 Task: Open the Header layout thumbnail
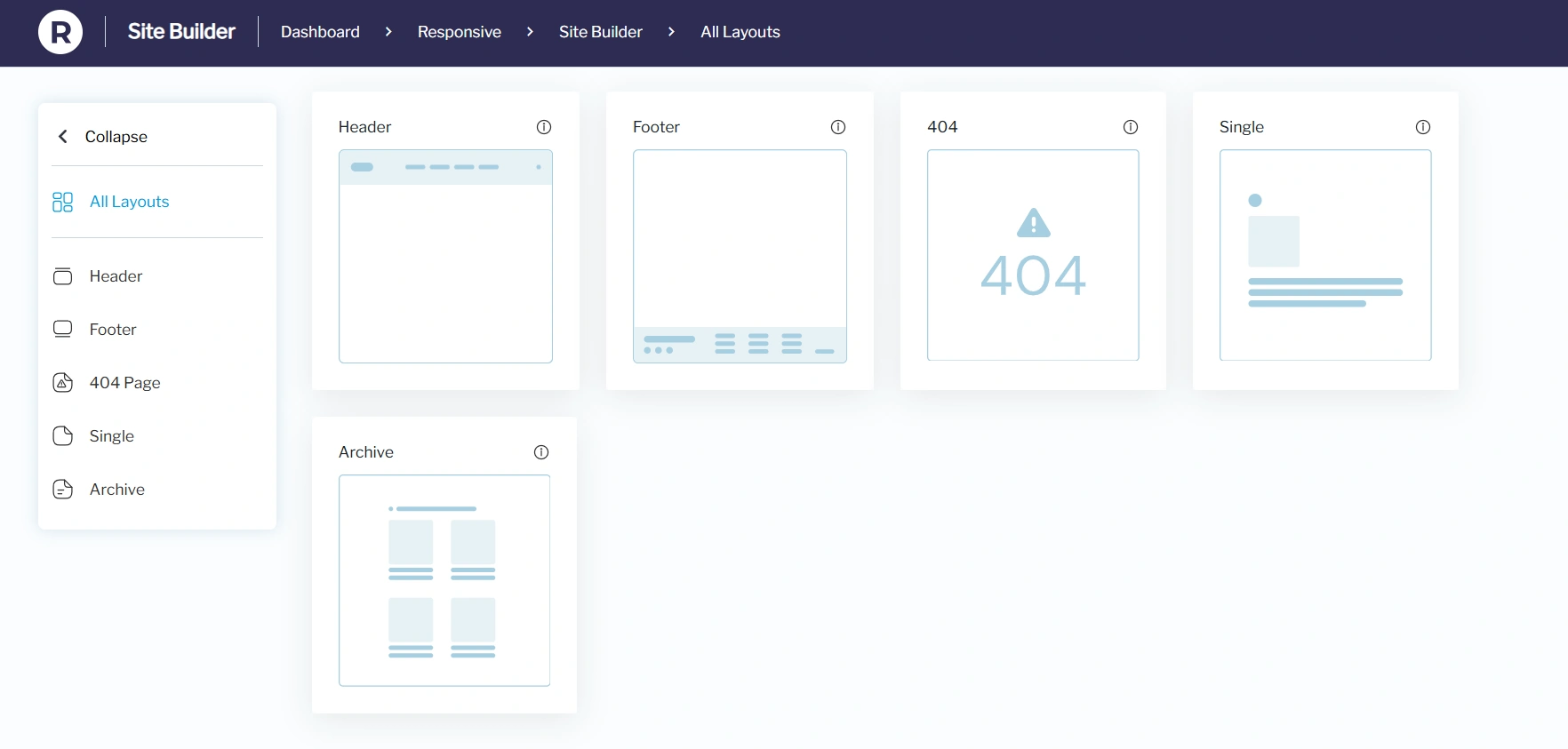pyautogui.click(x=445, y=256)
